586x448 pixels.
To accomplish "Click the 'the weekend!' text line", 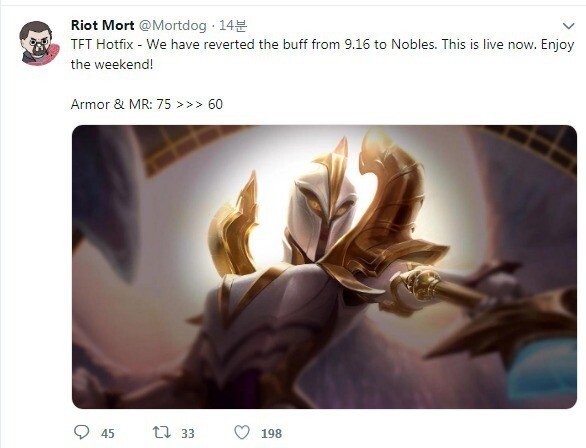I will (112, 64).
